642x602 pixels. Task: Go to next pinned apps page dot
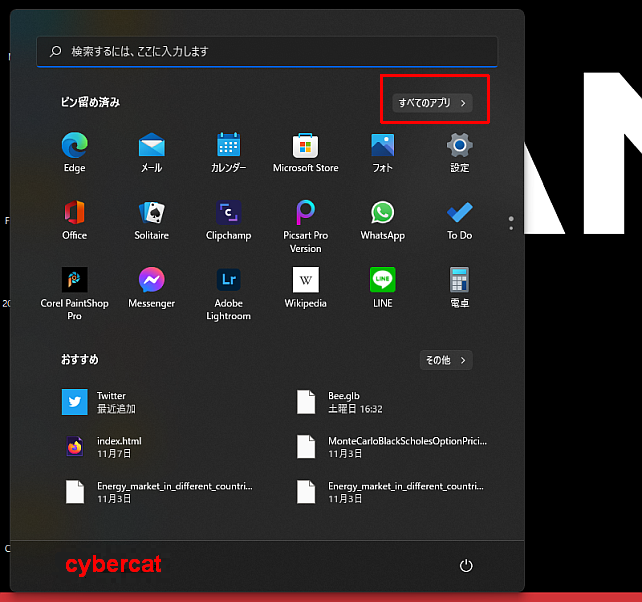pyautogui.click(x=511, y=228)
